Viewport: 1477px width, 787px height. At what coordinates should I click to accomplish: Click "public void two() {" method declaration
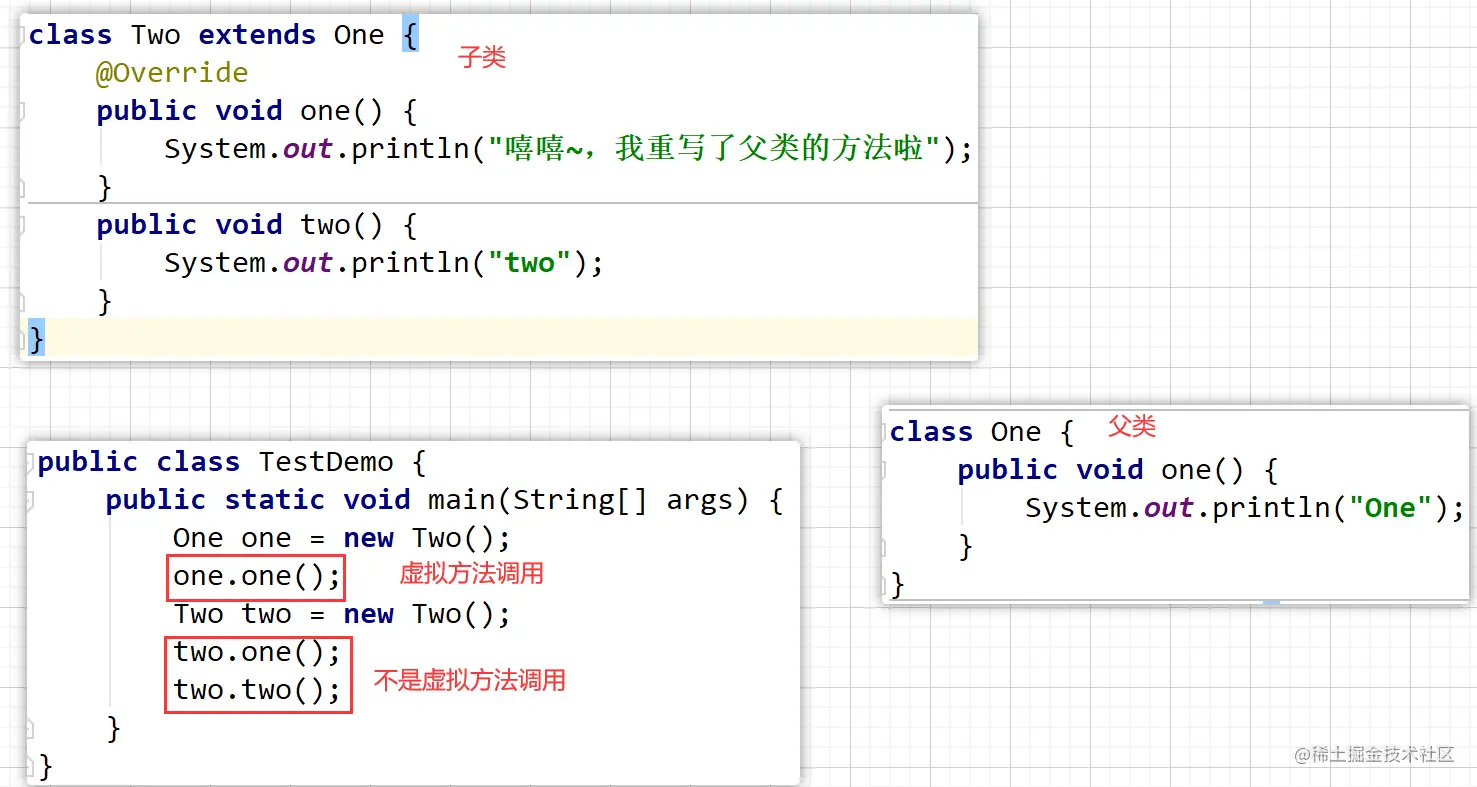[256, 225]
